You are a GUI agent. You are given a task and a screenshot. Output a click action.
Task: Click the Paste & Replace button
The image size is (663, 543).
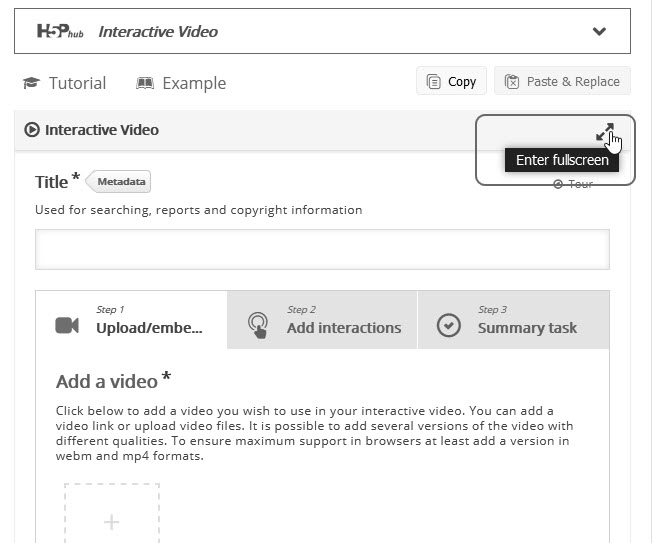pyautogui.click(x=562, y=81)
